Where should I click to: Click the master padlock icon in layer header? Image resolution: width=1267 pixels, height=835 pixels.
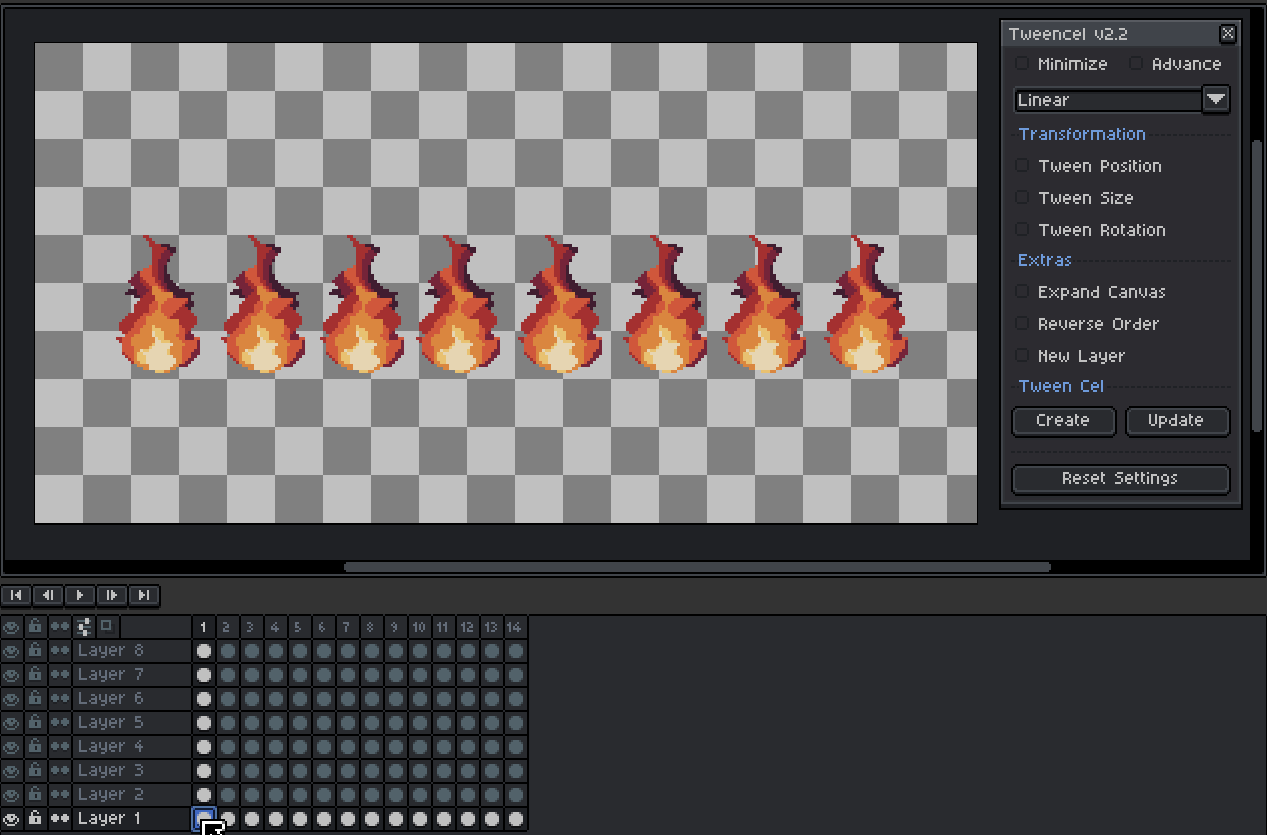(x=34, y=626)
